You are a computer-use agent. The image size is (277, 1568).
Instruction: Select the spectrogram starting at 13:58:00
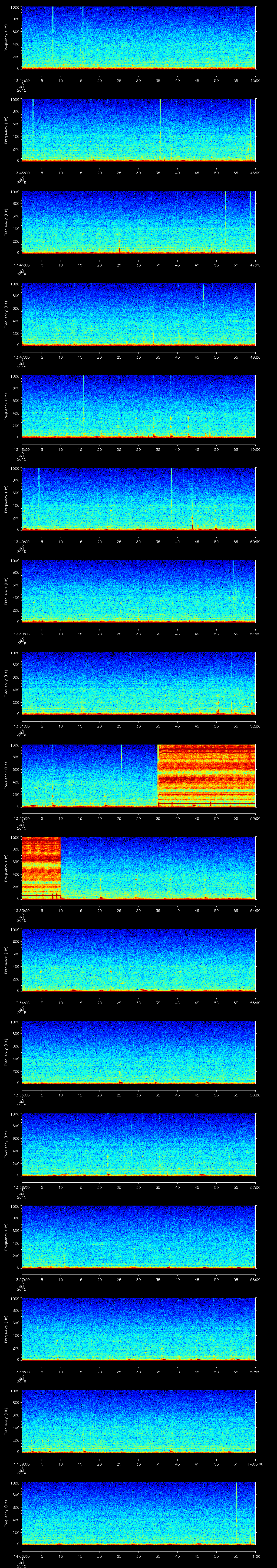[138, 1329]
